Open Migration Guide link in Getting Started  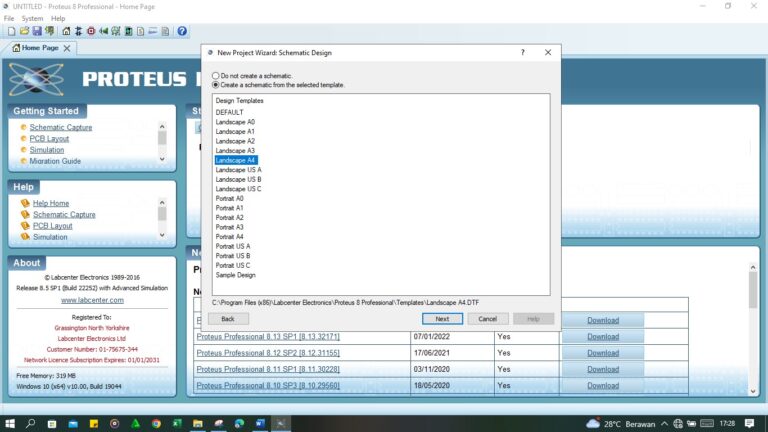(55, 161)
